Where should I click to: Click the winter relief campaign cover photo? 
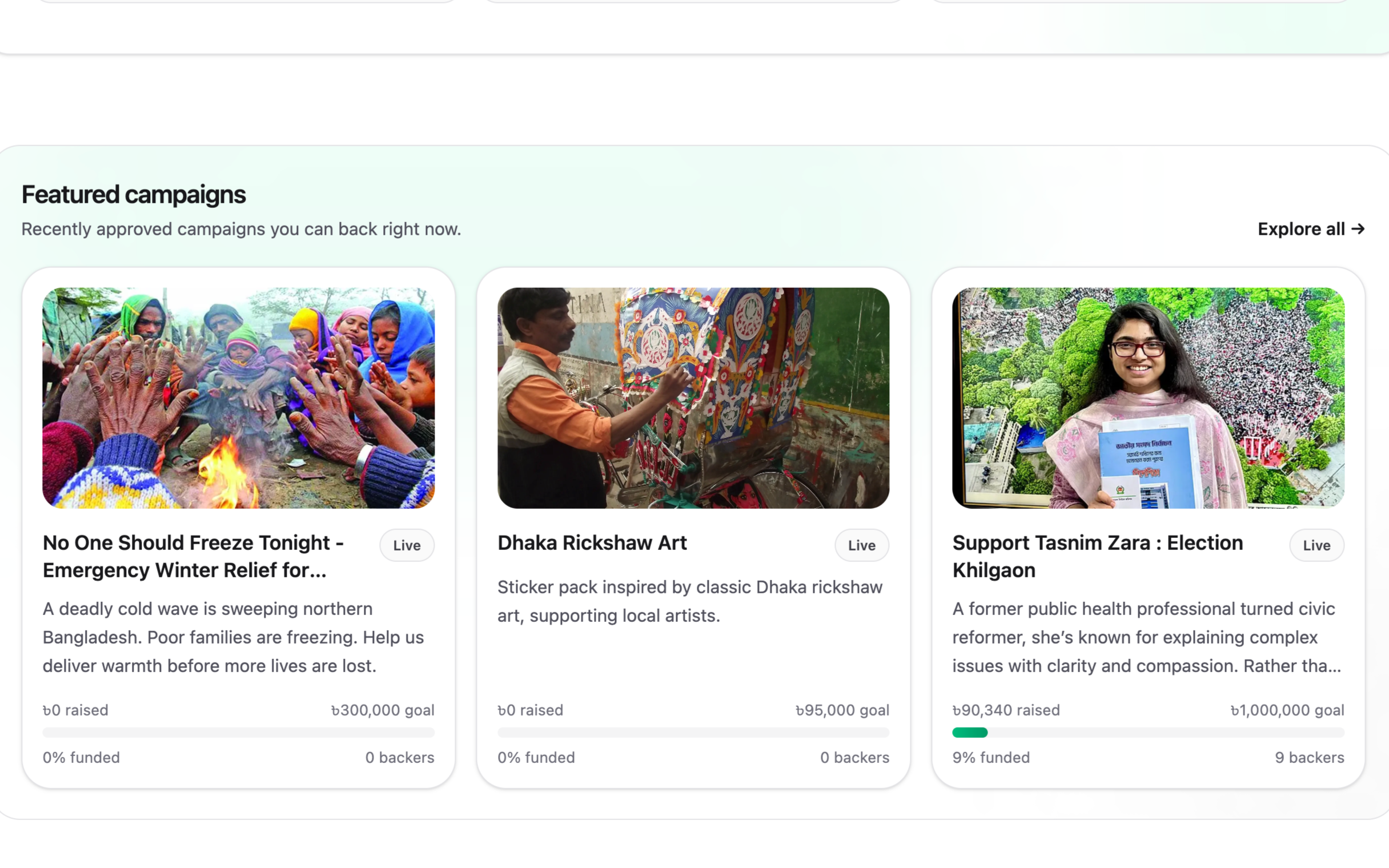tap(238, 399)
